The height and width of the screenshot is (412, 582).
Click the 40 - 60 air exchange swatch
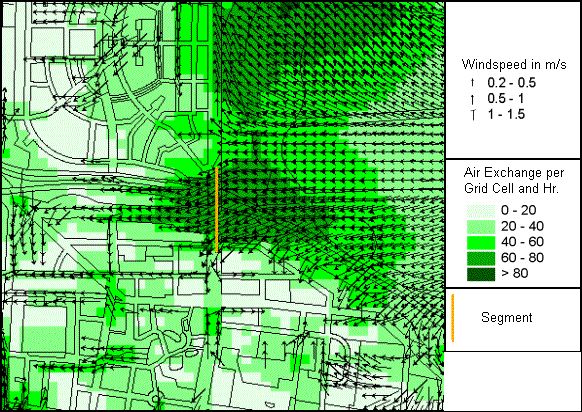point(481,242)
